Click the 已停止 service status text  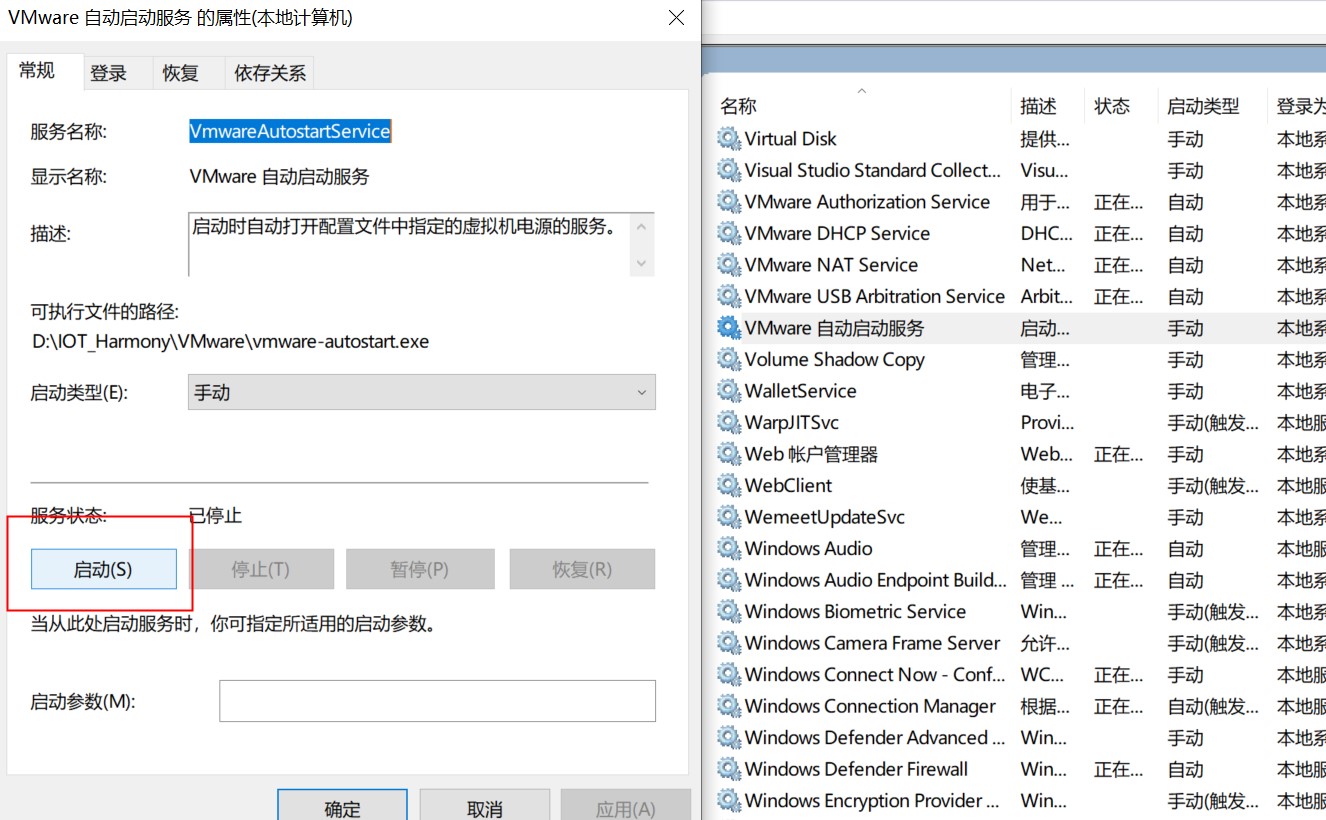[215, 516]
